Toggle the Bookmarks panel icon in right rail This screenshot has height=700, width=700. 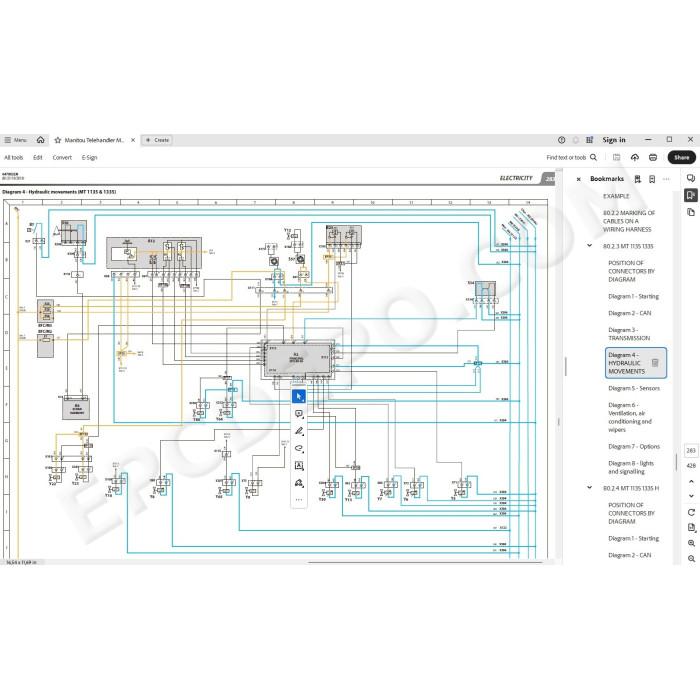[x=691, y=195]
